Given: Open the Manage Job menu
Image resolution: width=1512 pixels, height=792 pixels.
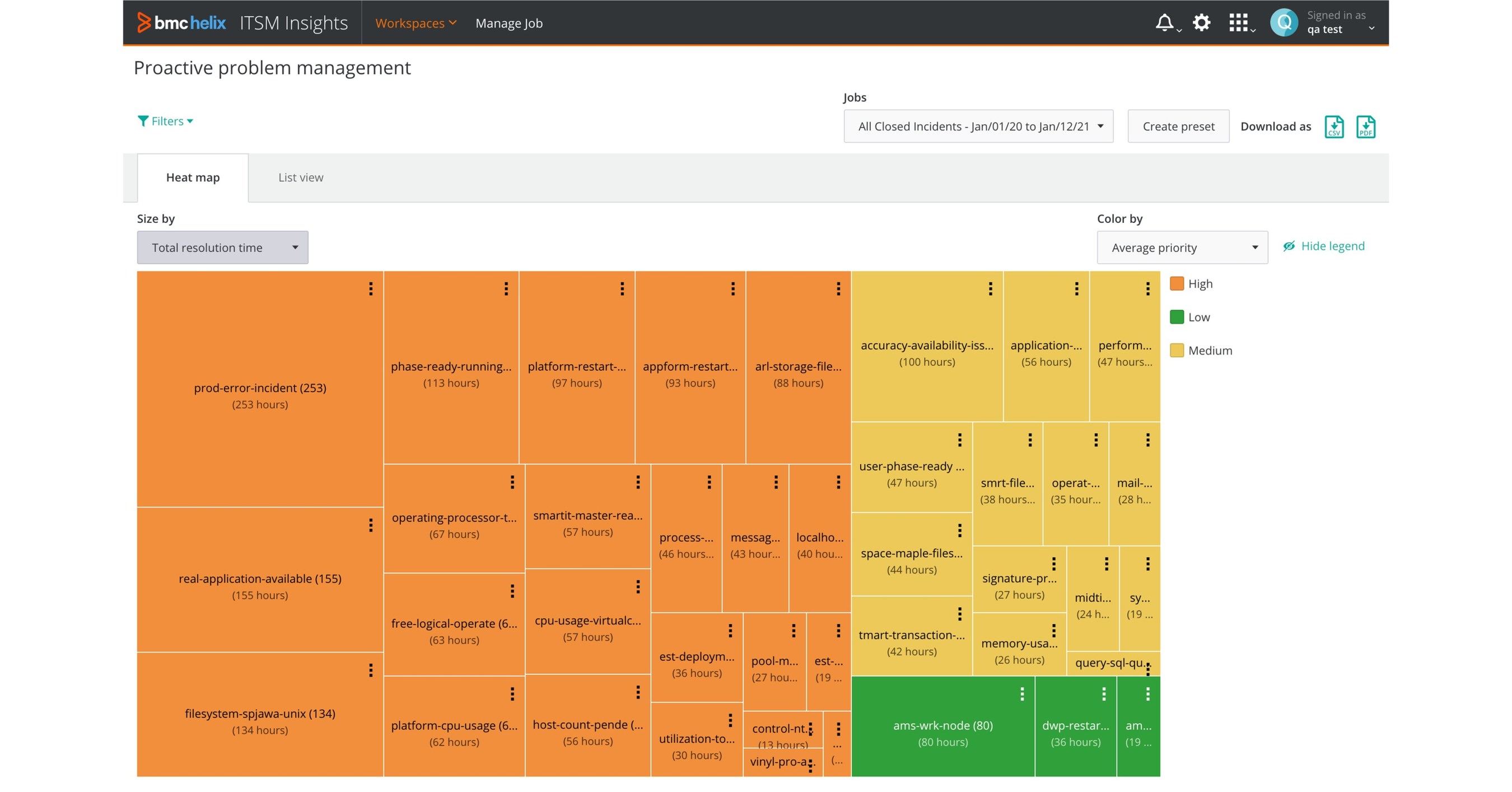Looking at the screenshot, I should click(508, 23).
